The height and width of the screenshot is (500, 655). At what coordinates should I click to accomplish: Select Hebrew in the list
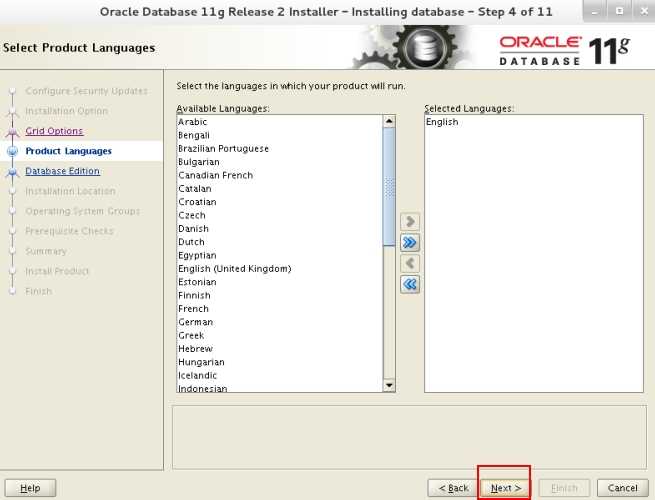[x=279, y=349]
